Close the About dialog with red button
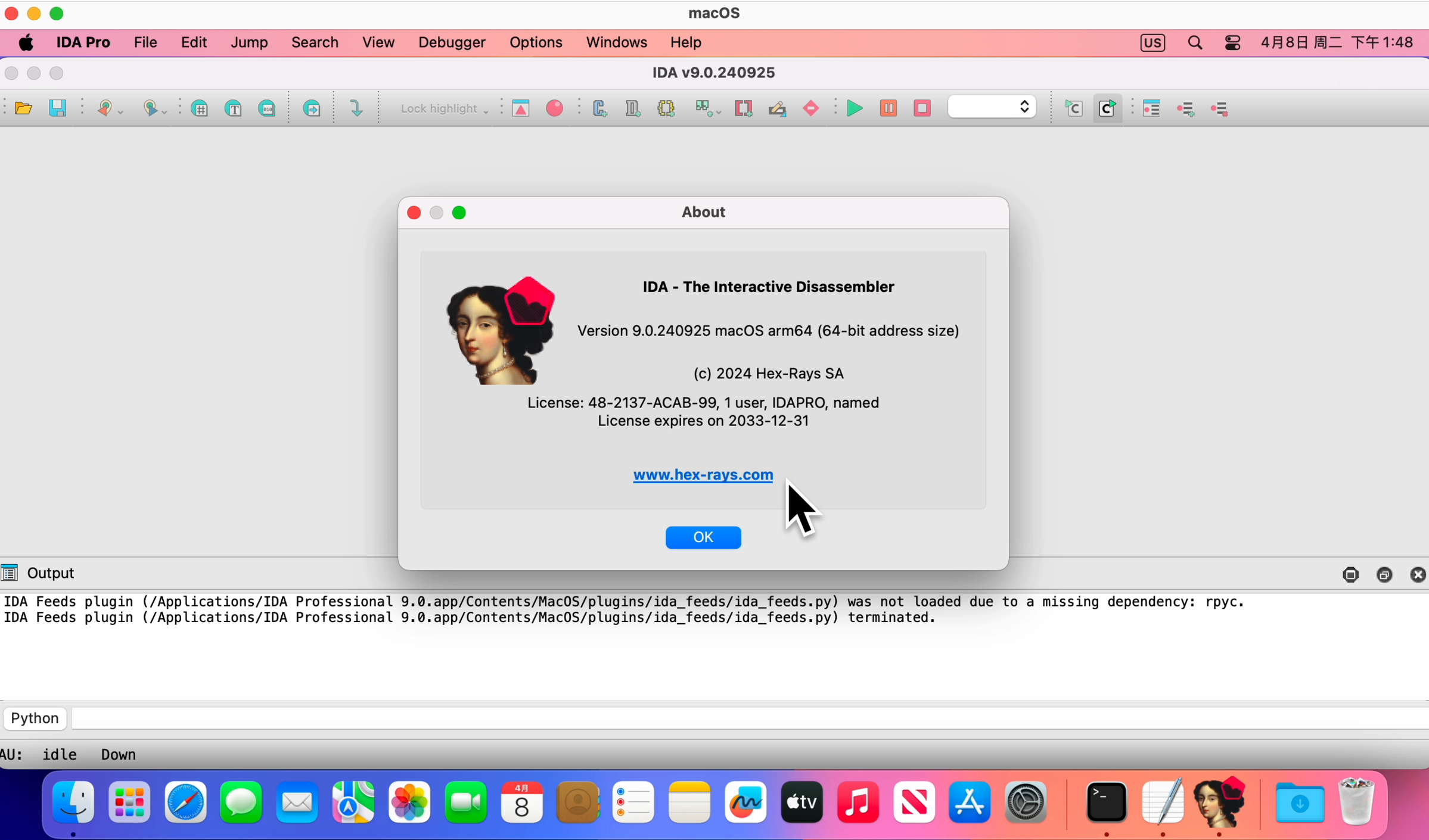 (x=414, y=213)
